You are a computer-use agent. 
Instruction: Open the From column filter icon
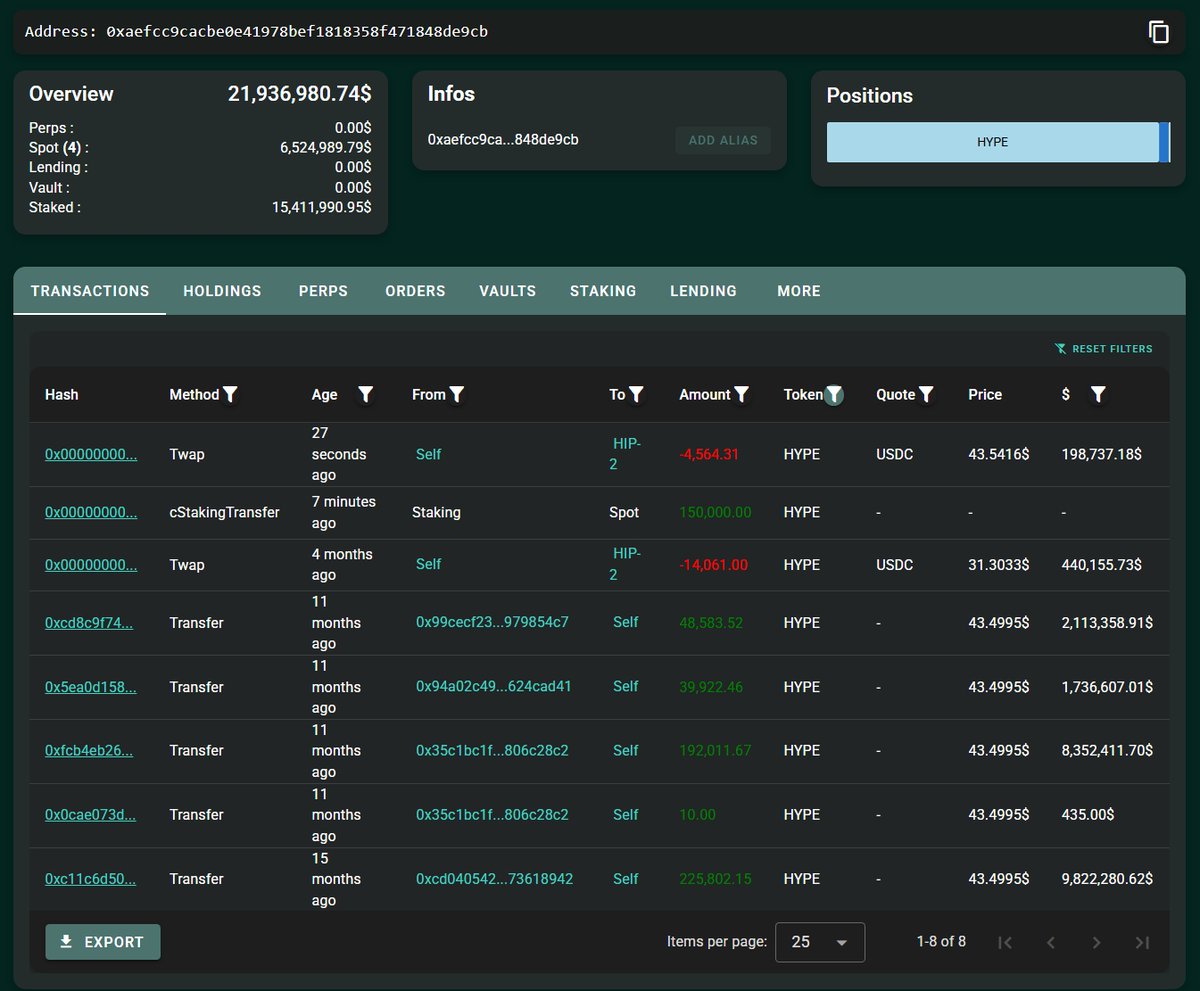(x=457, y=395)
